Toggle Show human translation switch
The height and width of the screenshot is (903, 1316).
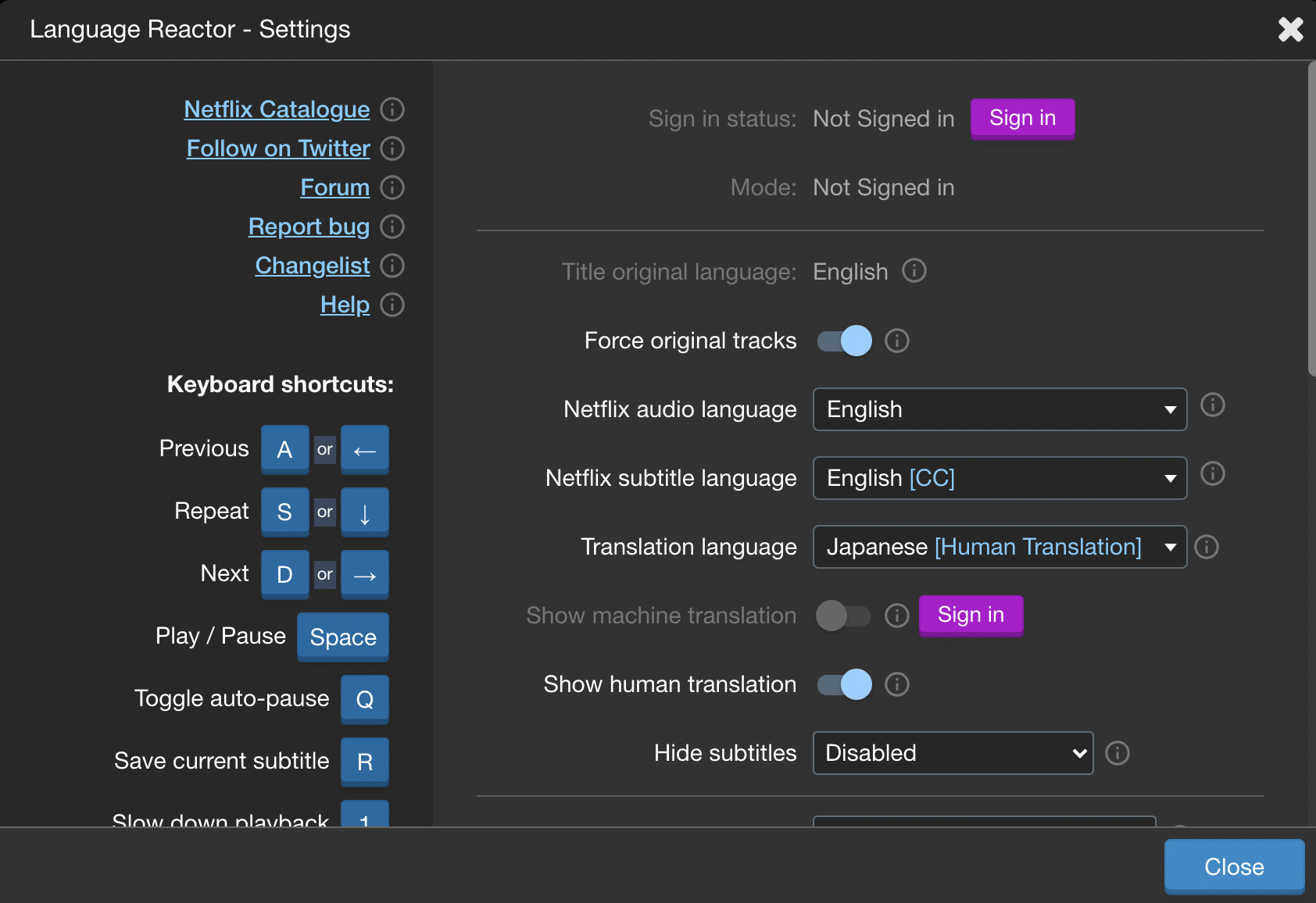click(844, 684)
